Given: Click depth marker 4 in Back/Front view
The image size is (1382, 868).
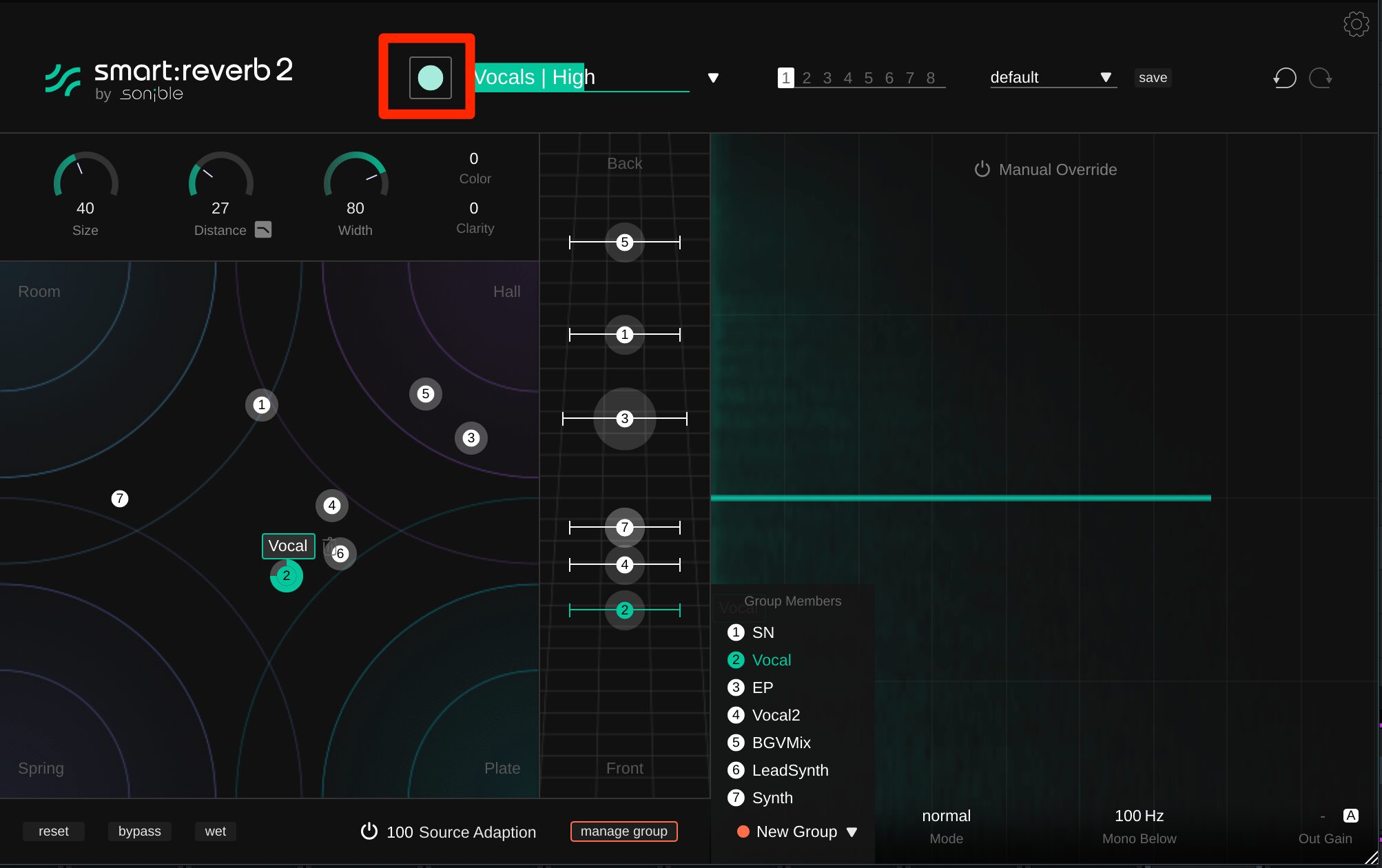Looking at the screenshot, I should tap(624, 565).
